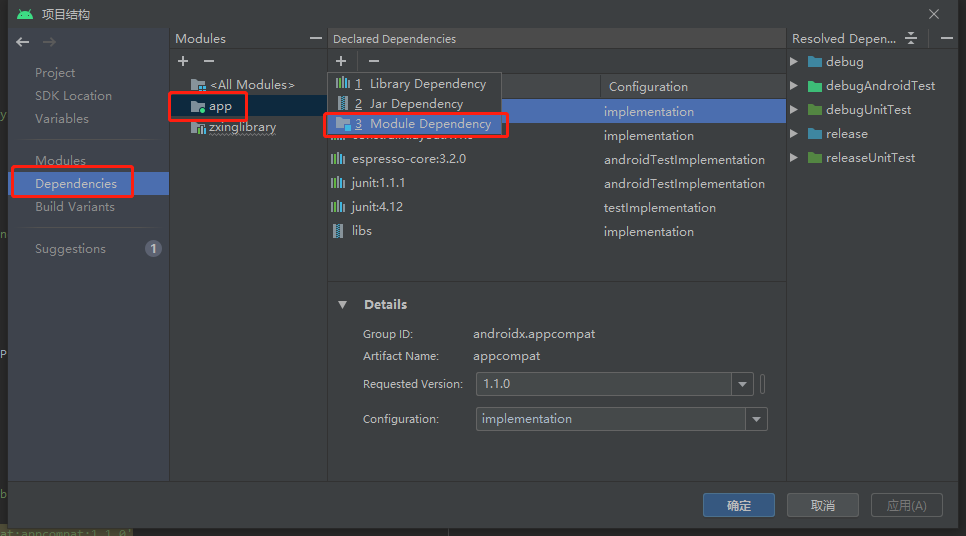Select the debugAndroidTest folder item

tap(872, 86)
